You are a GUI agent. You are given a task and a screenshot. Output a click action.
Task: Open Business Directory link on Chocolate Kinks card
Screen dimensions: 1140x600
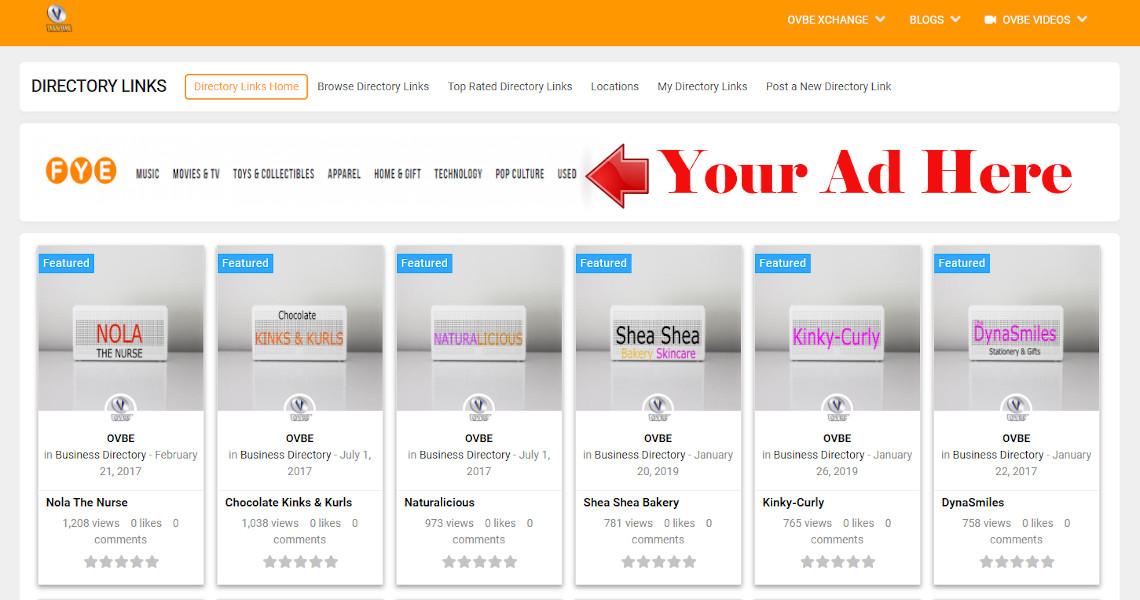pyautogui.click(x=285, y=455)
